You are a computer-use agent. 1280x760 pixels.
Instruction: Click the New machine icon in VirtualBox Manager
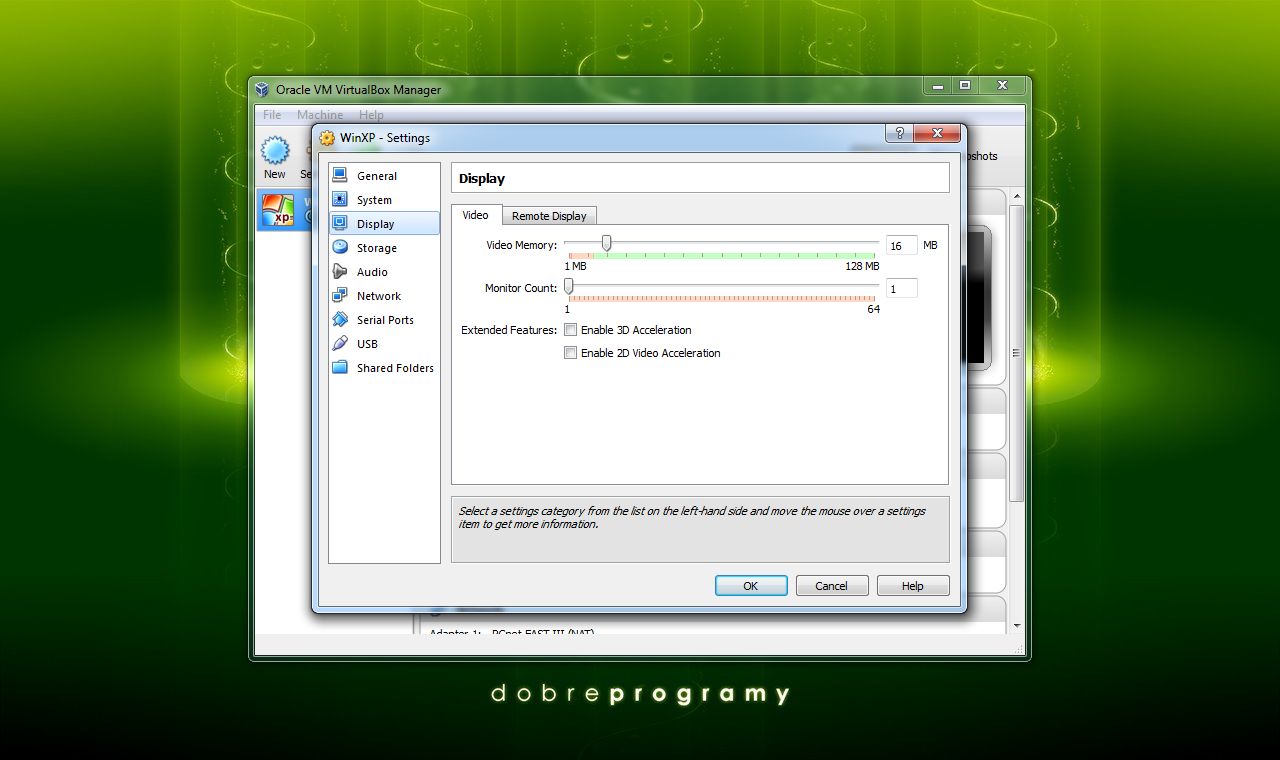coord(275,151)
